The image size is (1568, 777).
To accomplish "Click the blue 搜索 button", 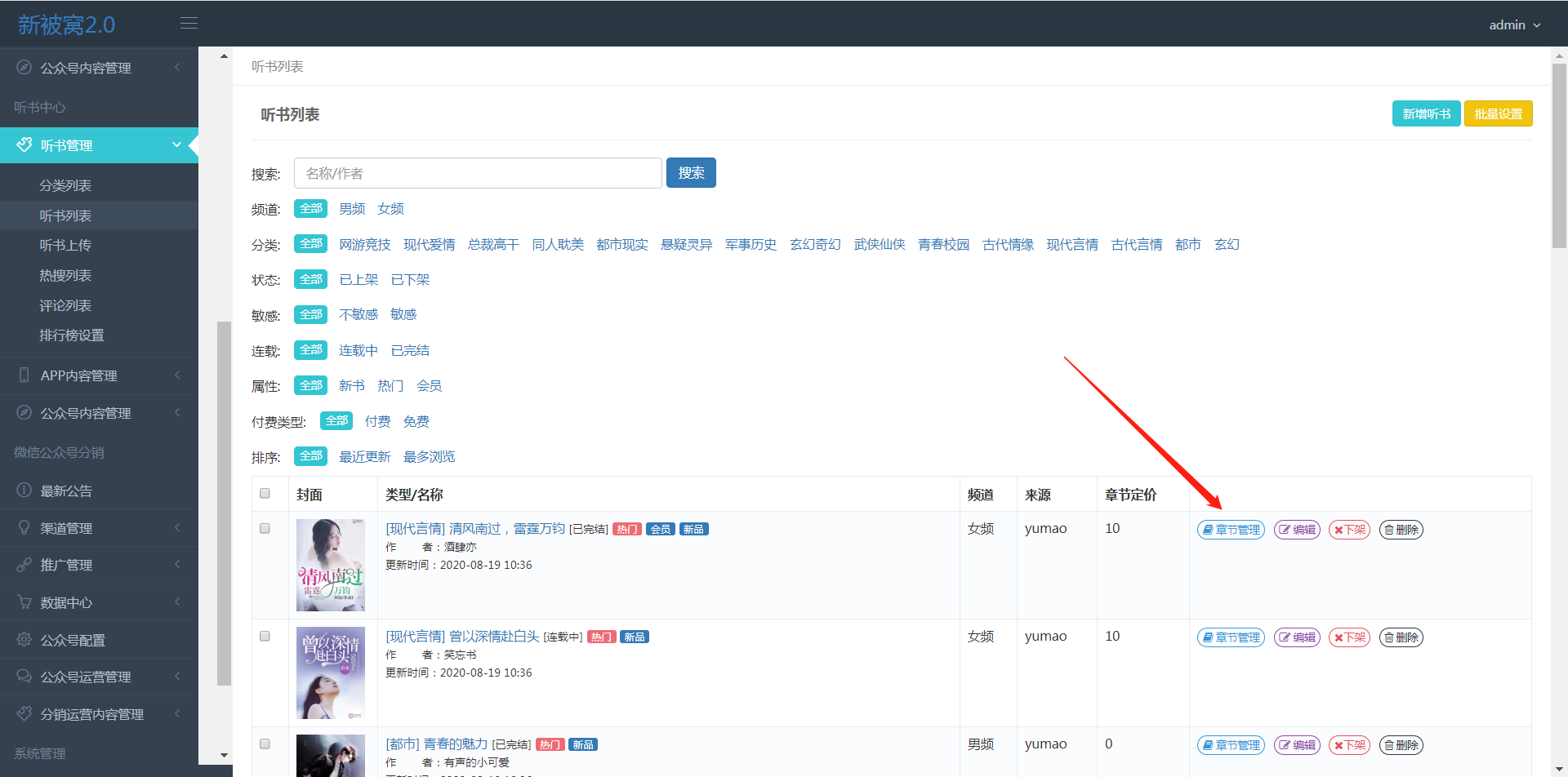I will [x=691, y=172].
